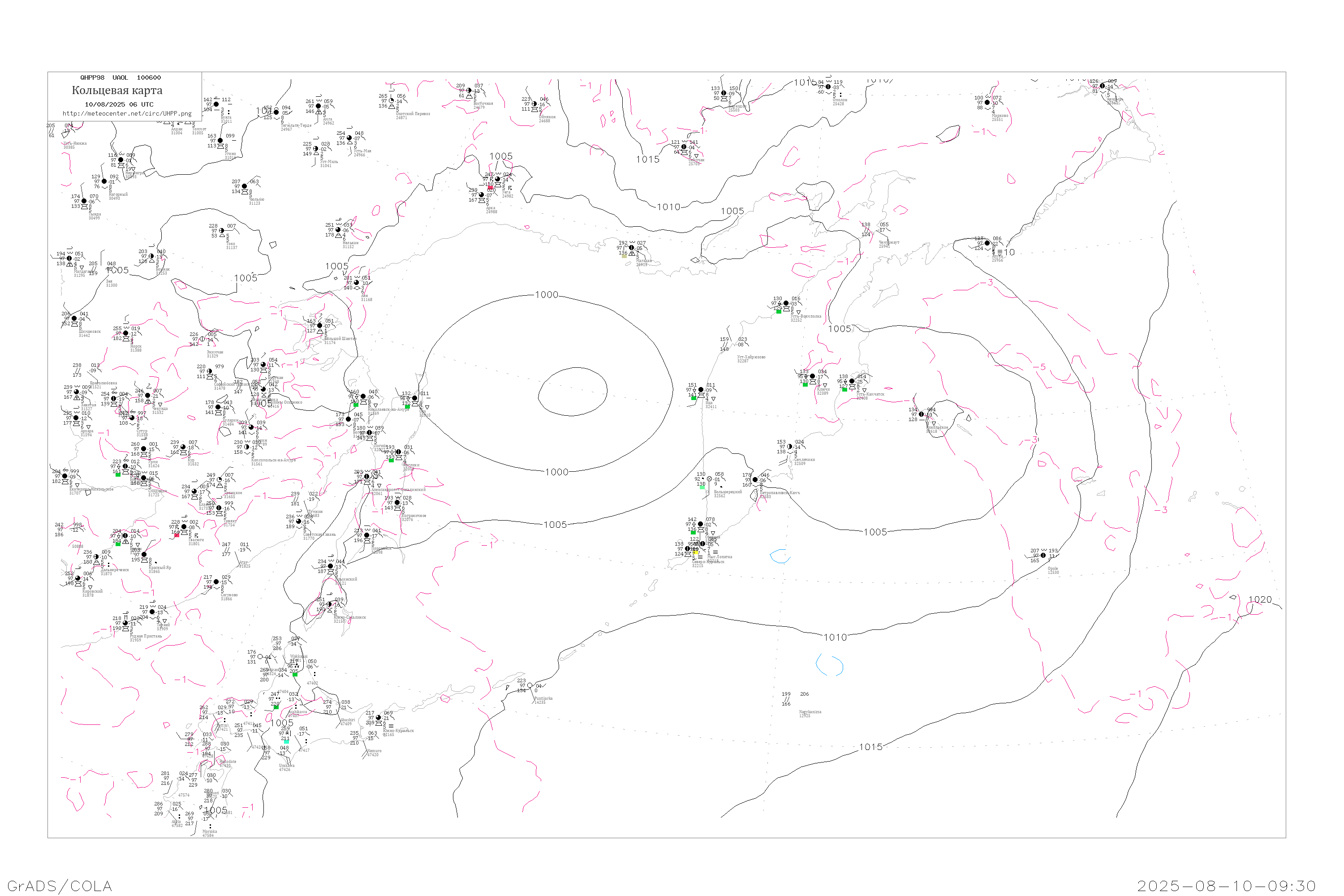The height and width of the screenshot is (896, 1344).
Task: Click the Тында 30499 station filled circle
Action: tap(84, 201)
